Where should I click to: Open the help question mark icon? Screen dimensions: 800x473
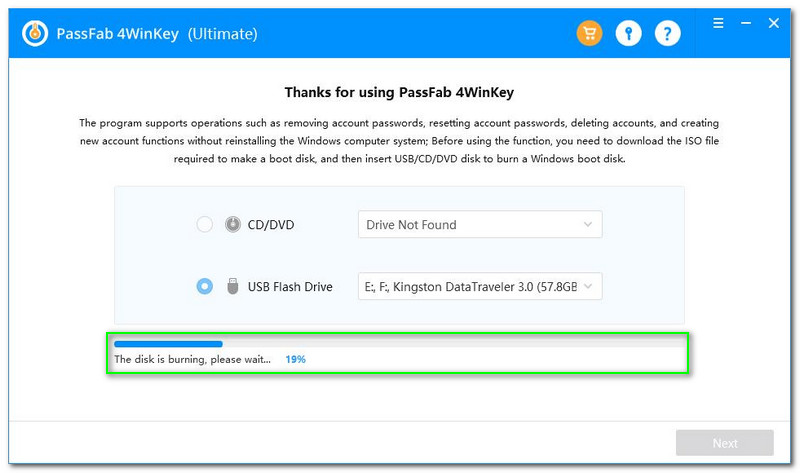667,34
